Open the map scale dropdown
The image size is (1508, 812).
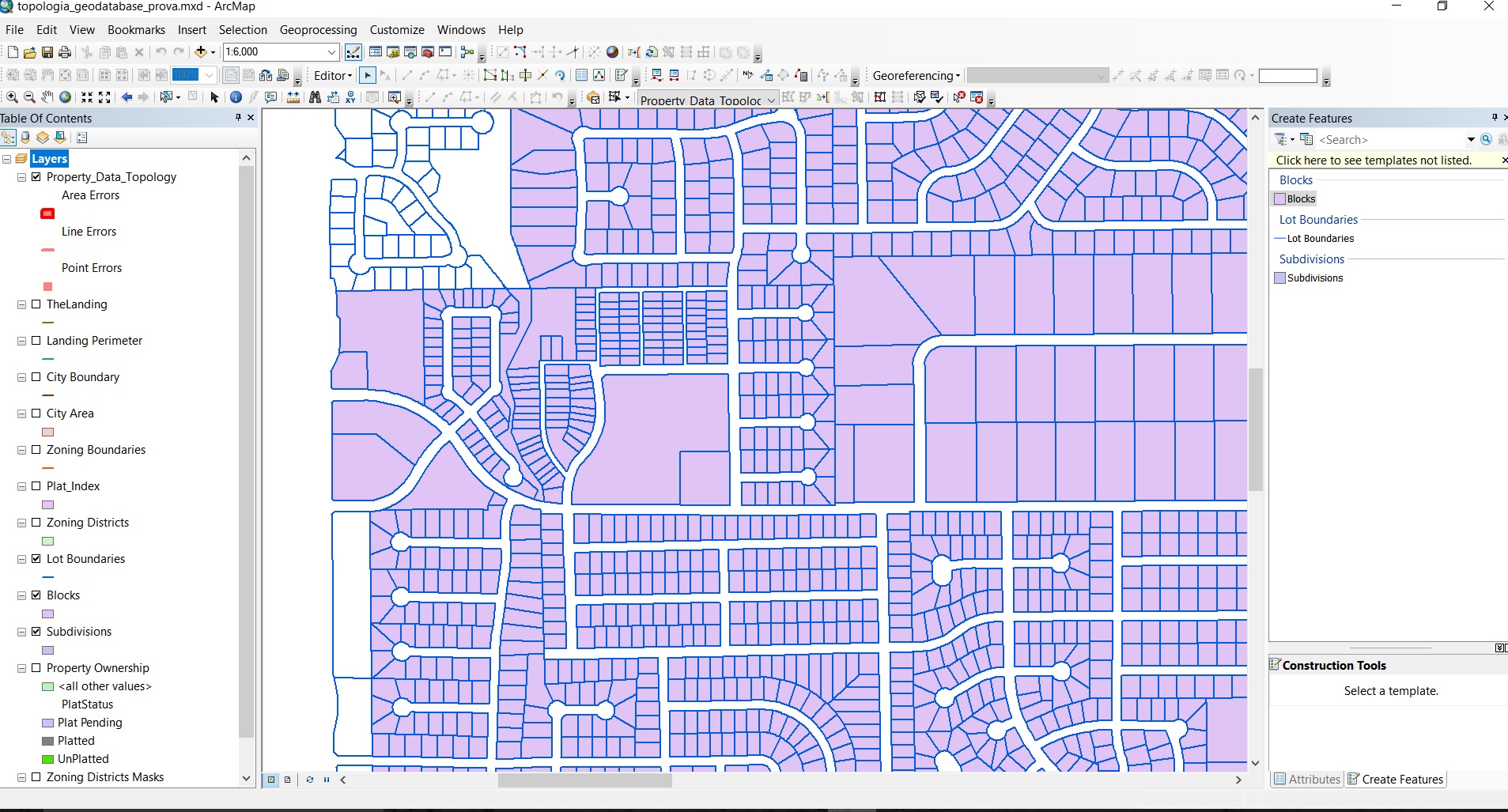tap(331, 51)
